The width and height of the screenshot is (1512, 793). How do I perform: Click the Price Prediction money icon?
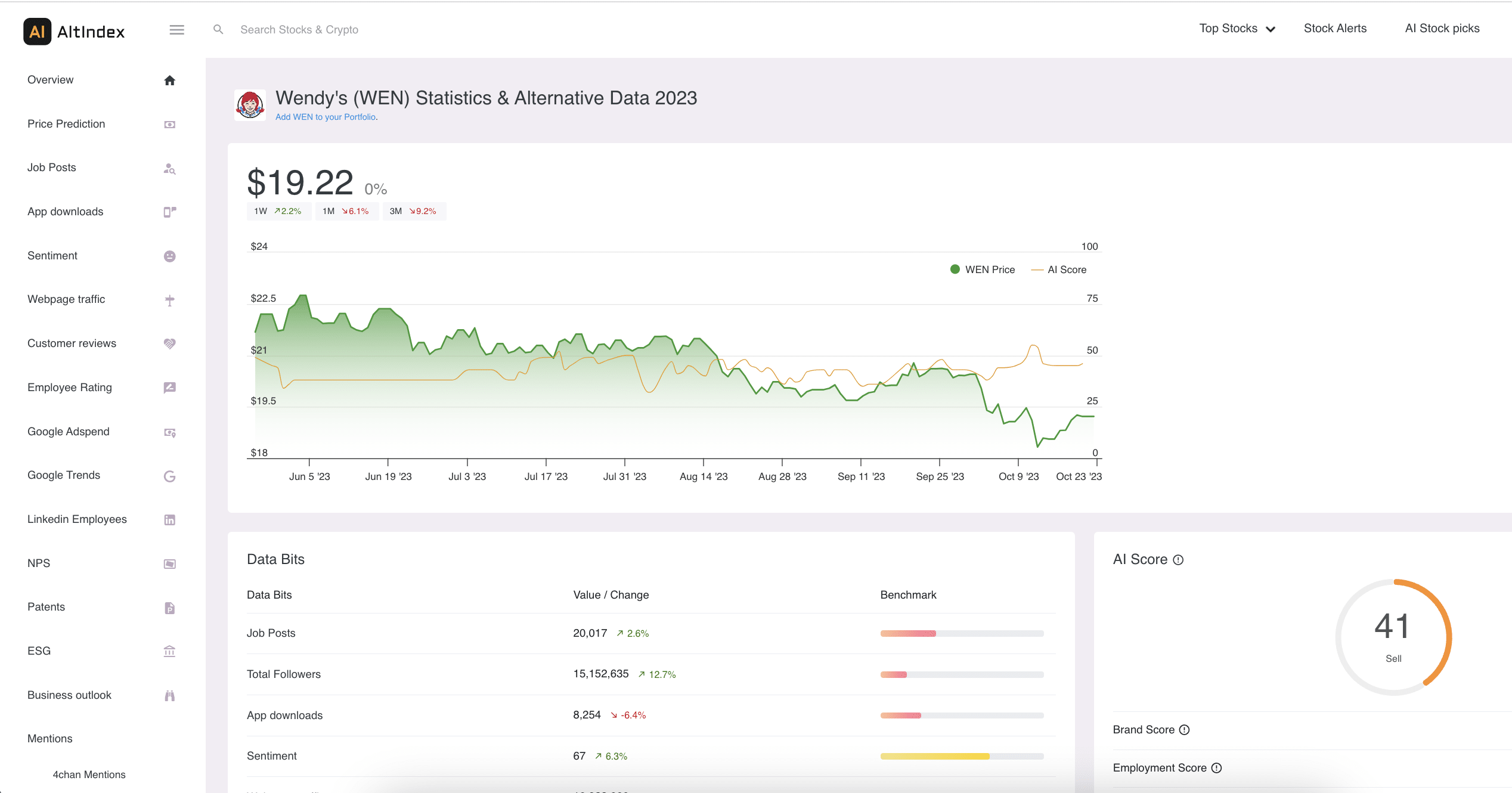(x=170, y=125)
